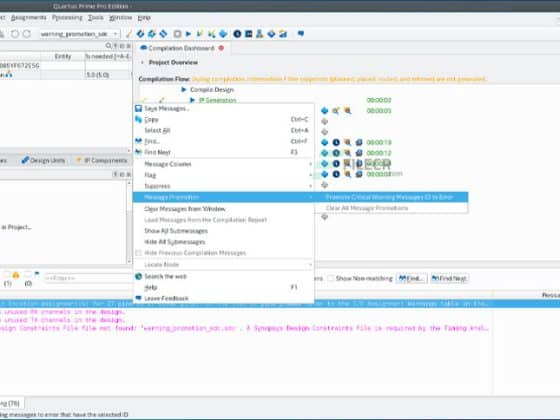Click the Entity column header
This screenshot has height=420, width=560.
tap(62, 56)
